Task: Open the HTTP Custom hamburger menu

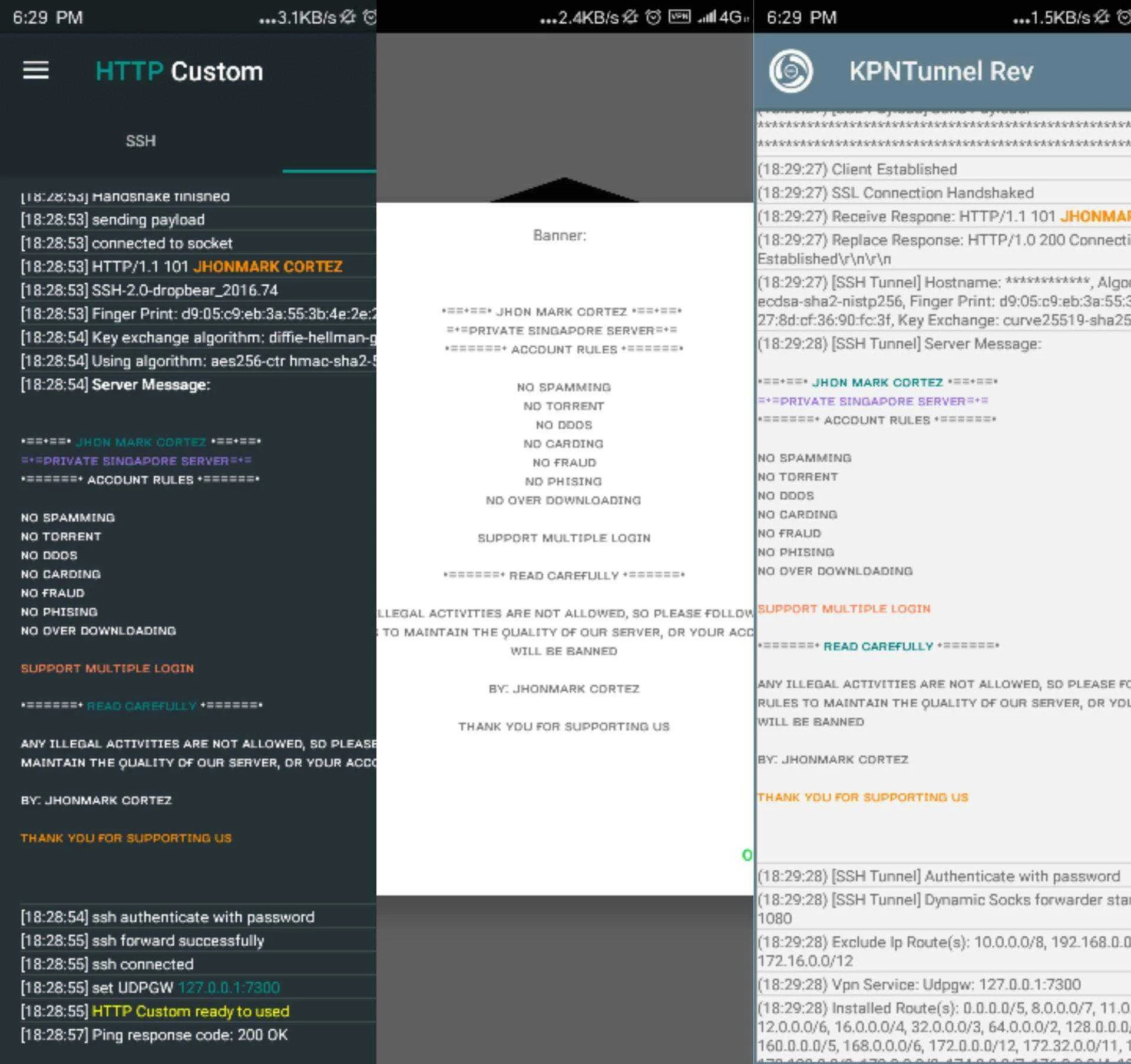Action: click(36, 71)
